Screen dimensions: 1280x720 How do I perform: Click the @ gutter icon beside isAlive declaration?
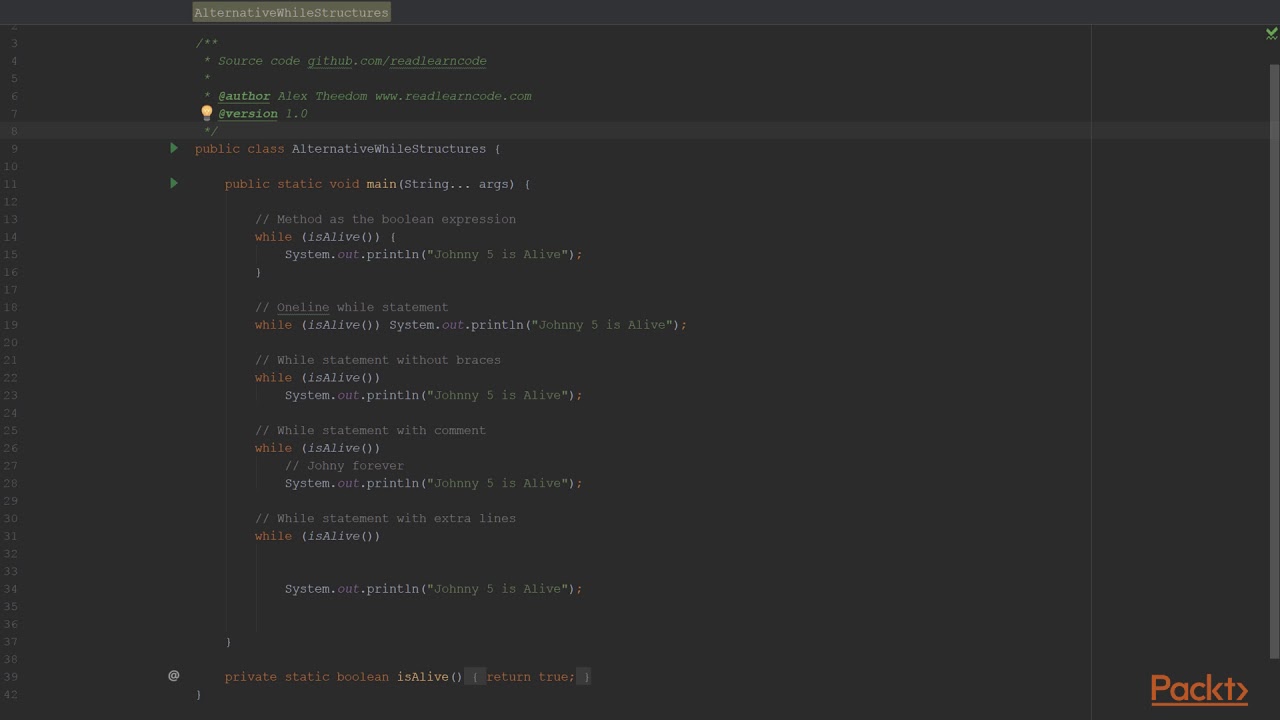(x=174, y=676)
